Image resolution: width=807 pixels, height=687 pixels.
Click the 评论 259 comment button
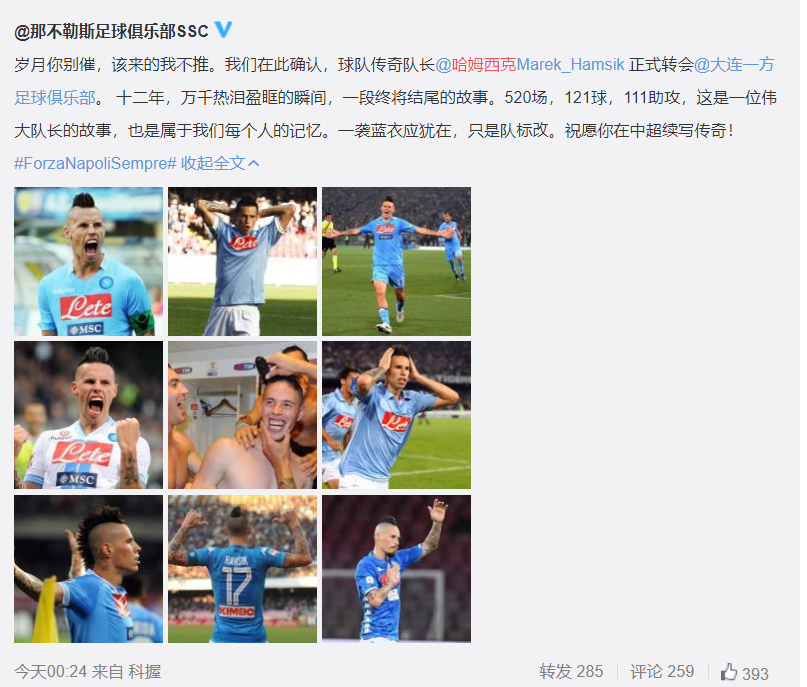pyautogui.click(x=662, y=672)
